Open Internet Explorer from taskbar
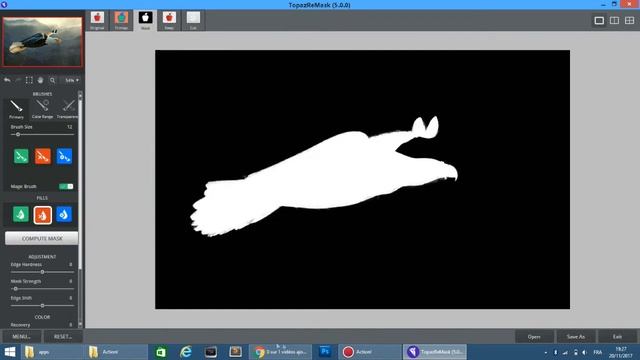The image size is (640, 360). click(186, 352)
